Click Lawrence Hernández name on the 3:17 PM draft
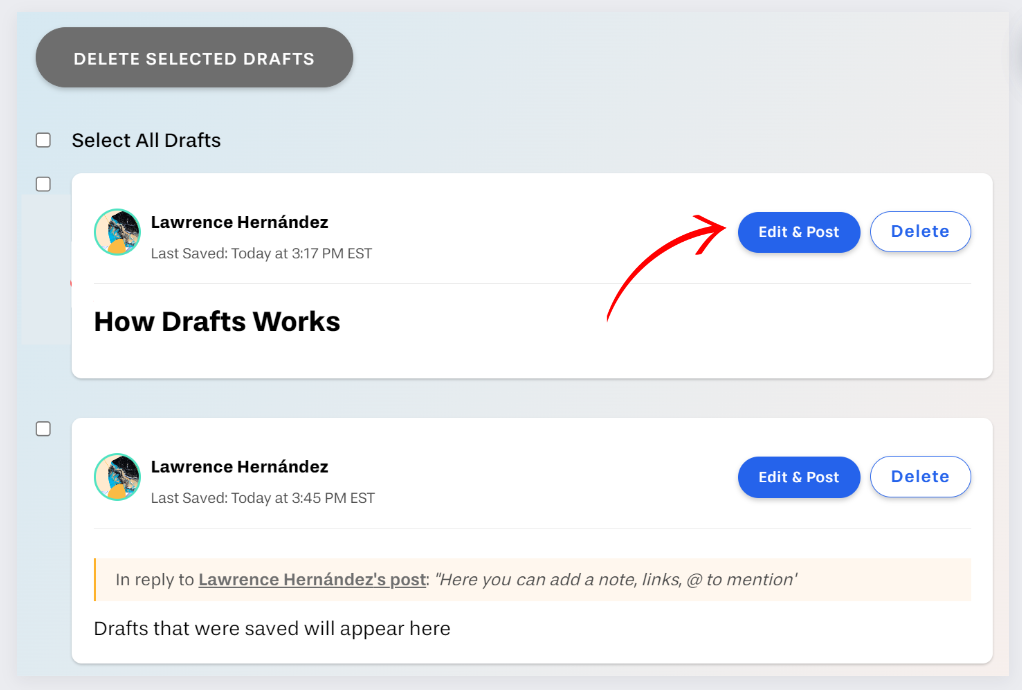The height and width of the screenshot is (690, 1022). pos(239,222)
